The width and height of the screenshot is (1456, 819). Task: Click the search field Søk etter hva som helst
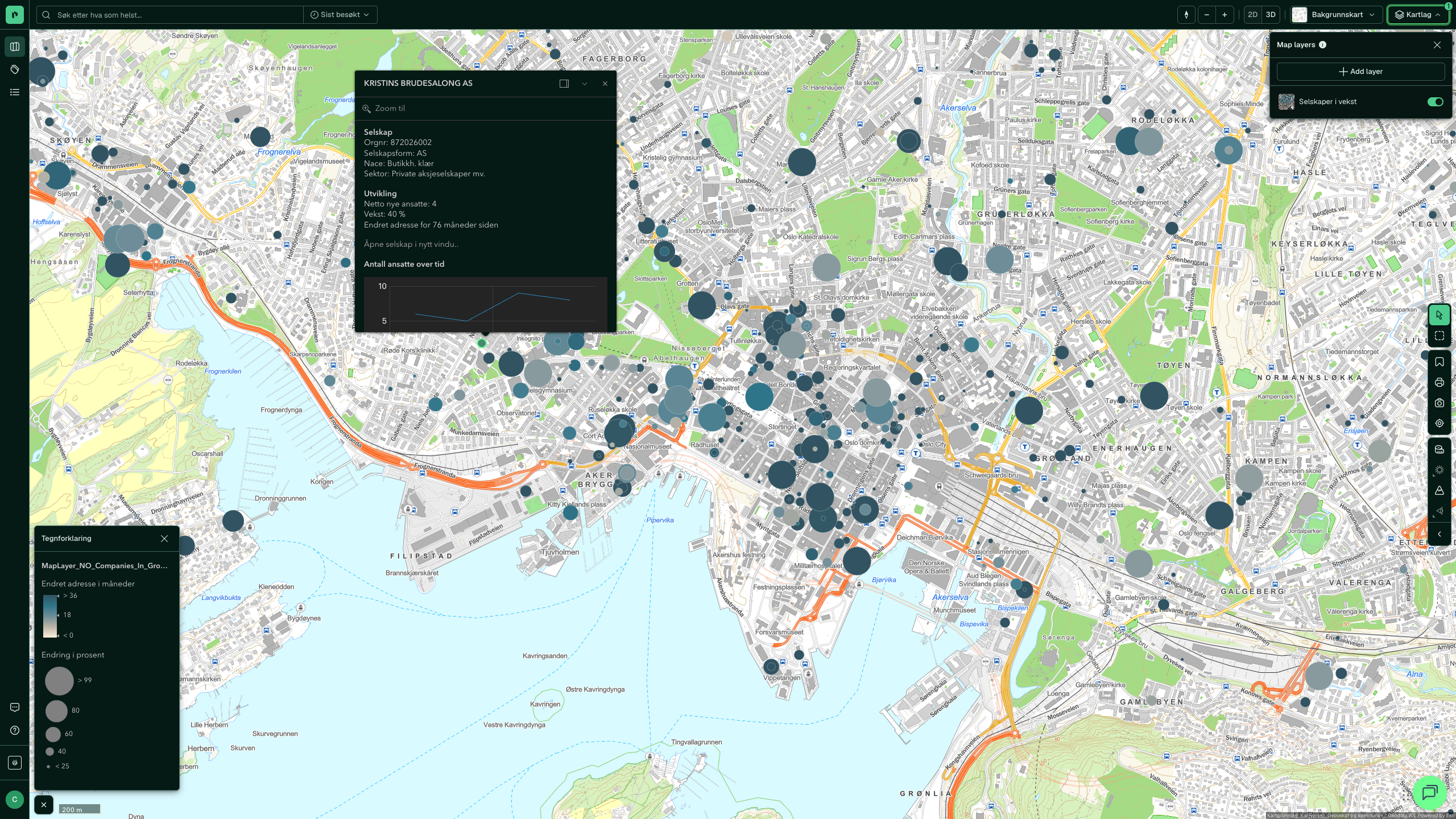pos(171,15)
